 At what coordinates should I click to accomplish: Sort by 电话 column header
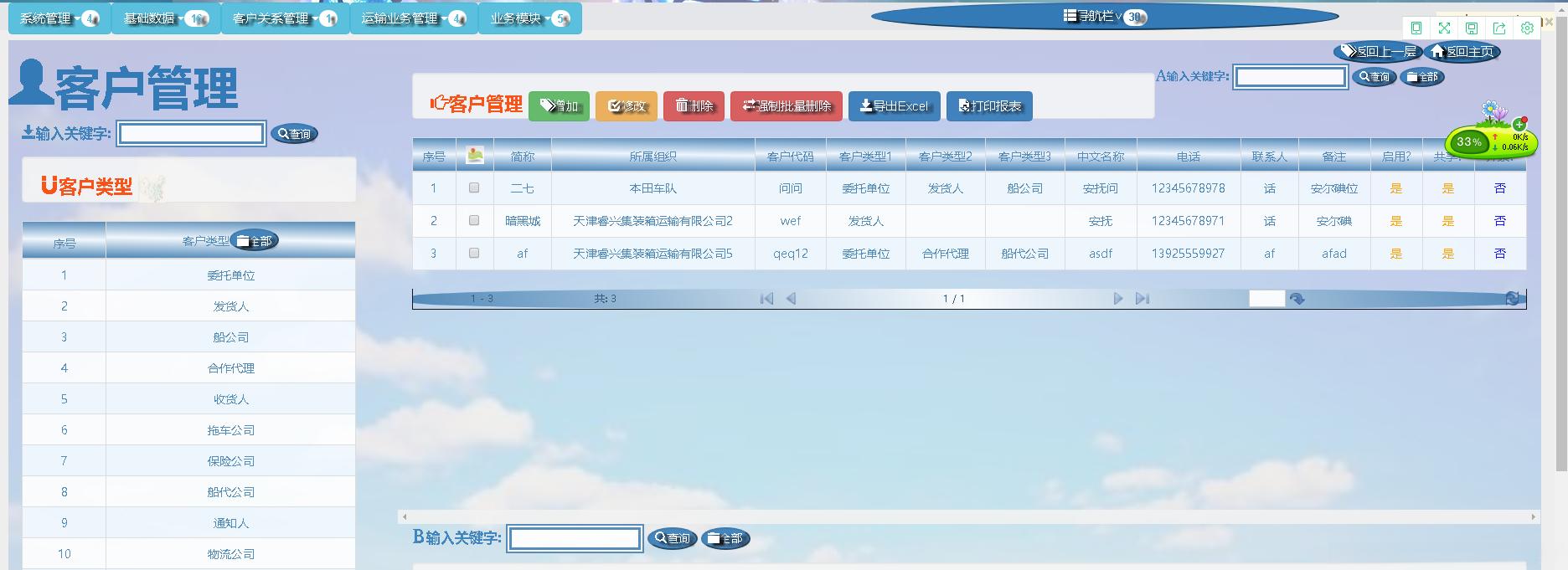coord(1189,157)
